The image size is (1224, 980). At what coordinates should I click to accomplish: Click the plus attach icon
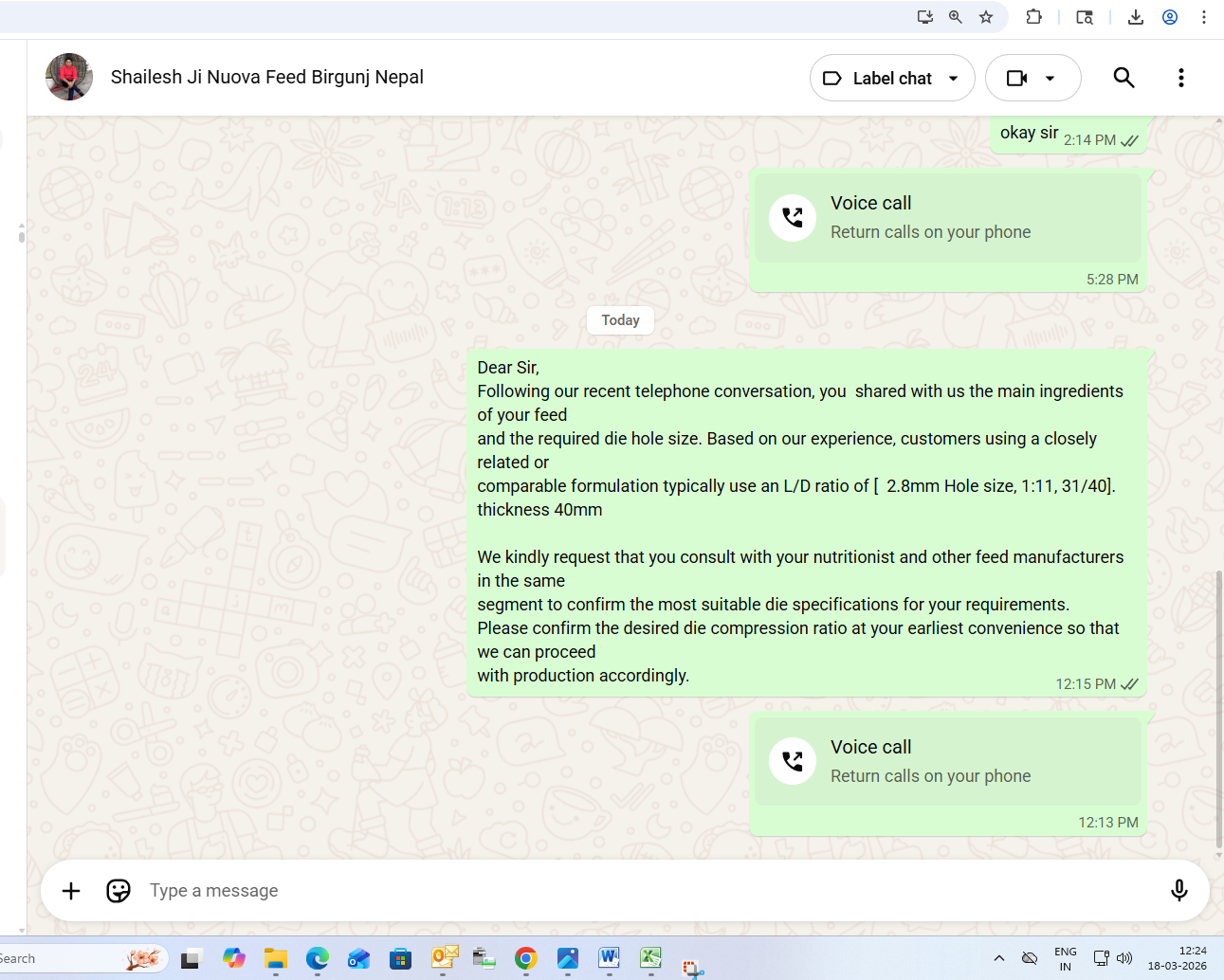71,891
